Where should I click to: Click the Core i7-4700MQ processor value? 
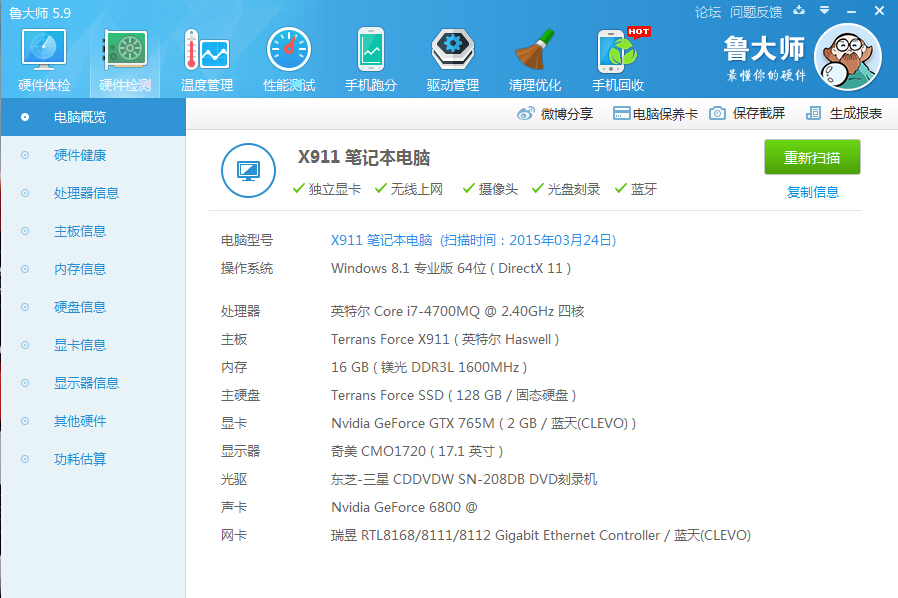coord(458,311)
